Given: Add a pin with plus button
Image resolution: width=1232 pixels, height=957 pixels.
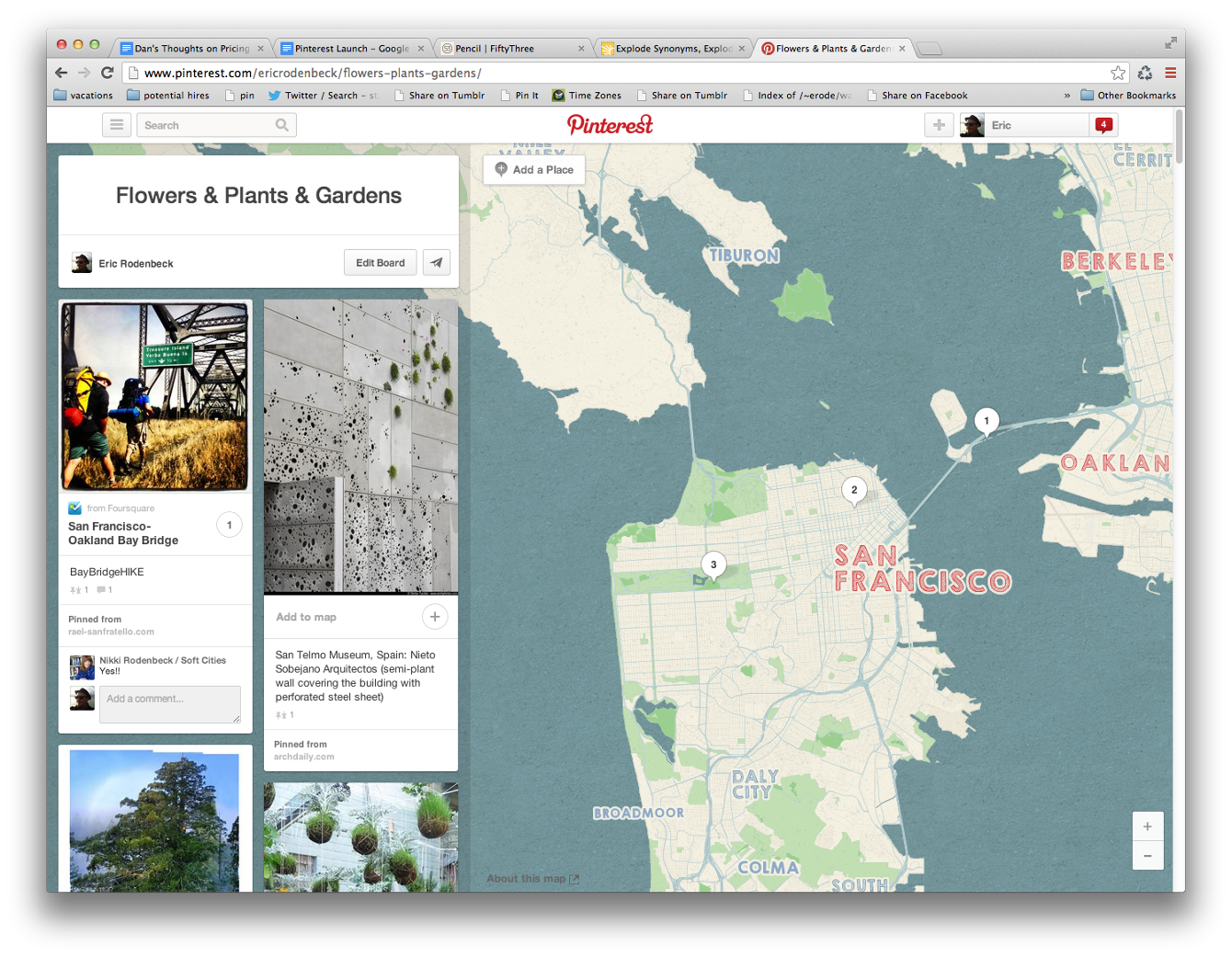Looking at the screenshot, I should tap(939, 125).
